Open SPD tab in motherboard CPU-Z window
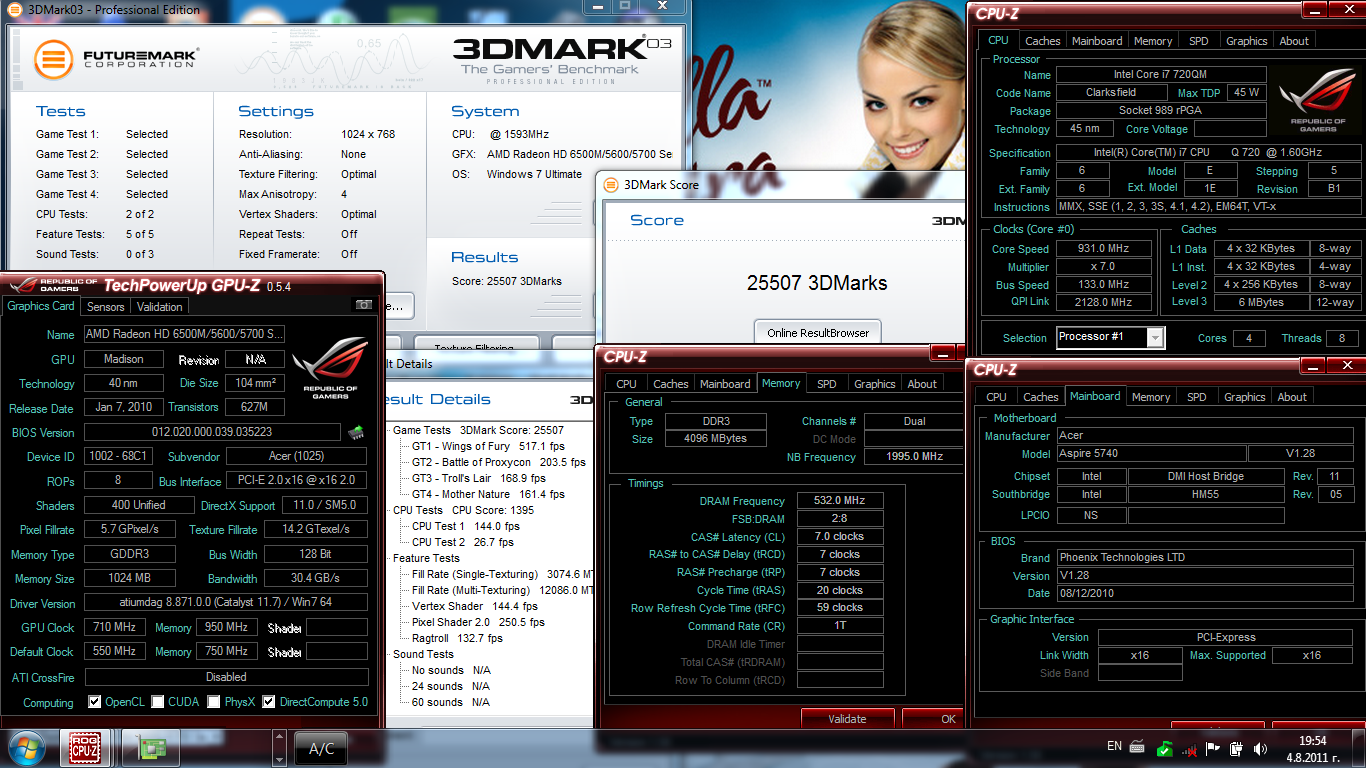The height and width of the screenshot is (768, 1366). point(1197,397)
